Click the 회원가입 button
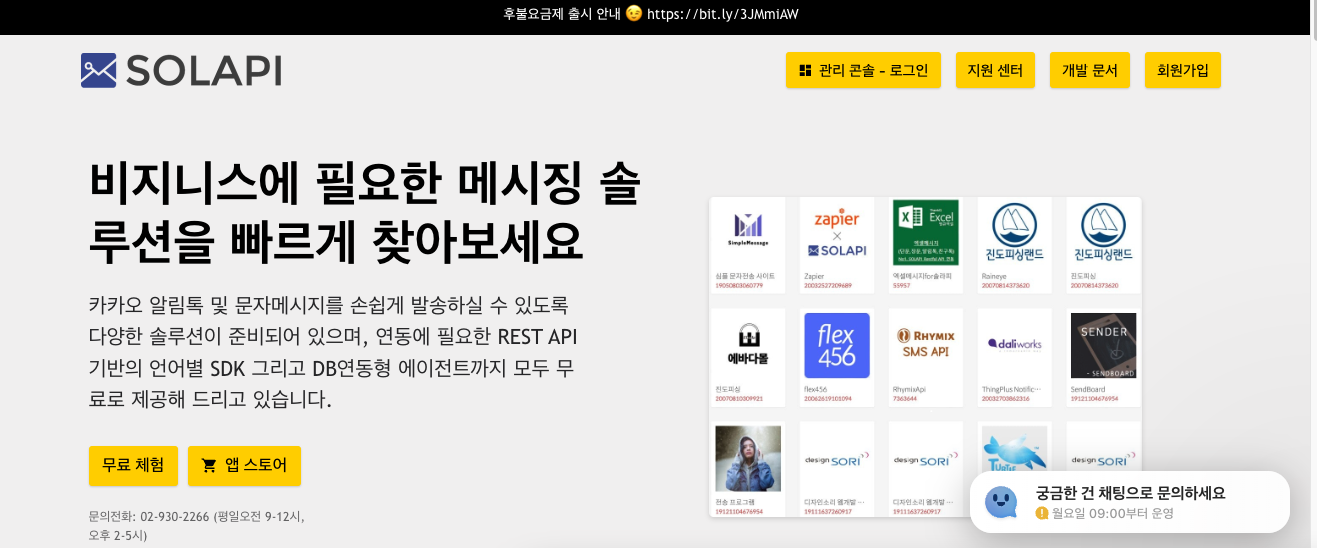 coord(1183,70)
